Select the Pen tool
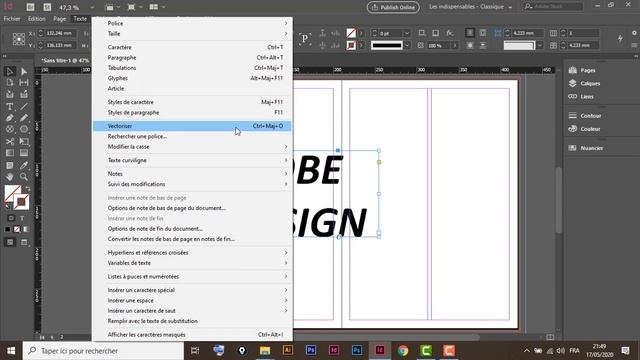 [x=10, y=118]
